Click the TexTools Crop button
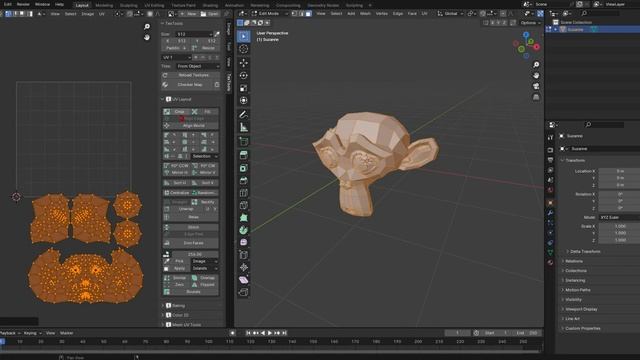The image size is (640, 360). click(x=176, y=112)
